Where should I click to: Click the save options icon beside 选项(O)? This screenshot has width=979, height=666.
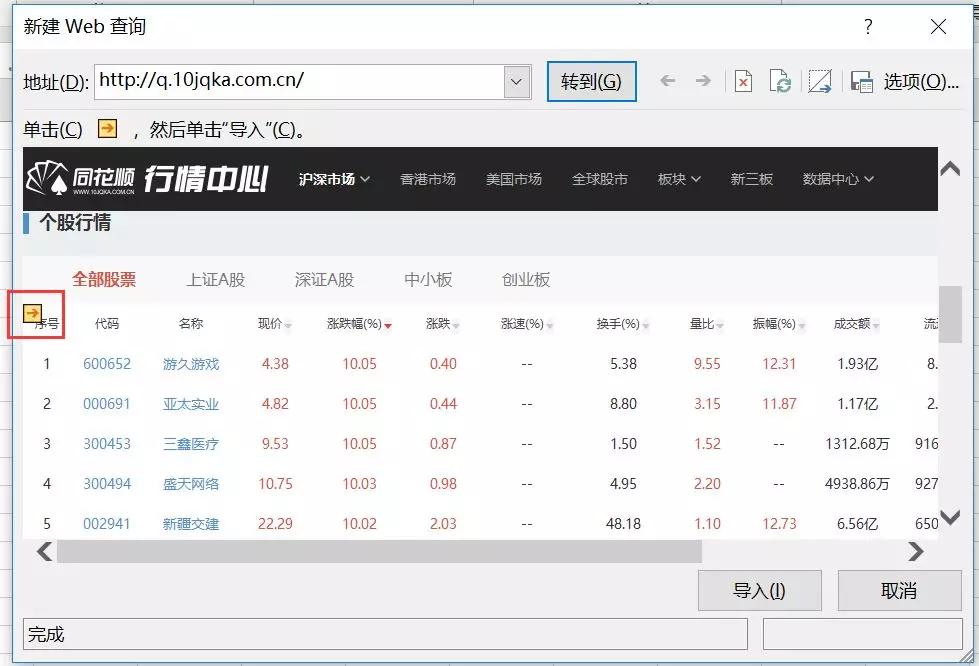861,81
